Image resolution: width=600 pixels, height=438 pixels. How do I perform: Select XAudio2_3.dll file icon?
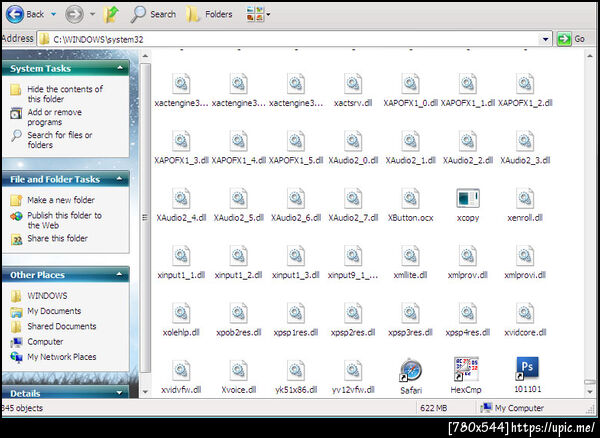[x=525, y=141]
